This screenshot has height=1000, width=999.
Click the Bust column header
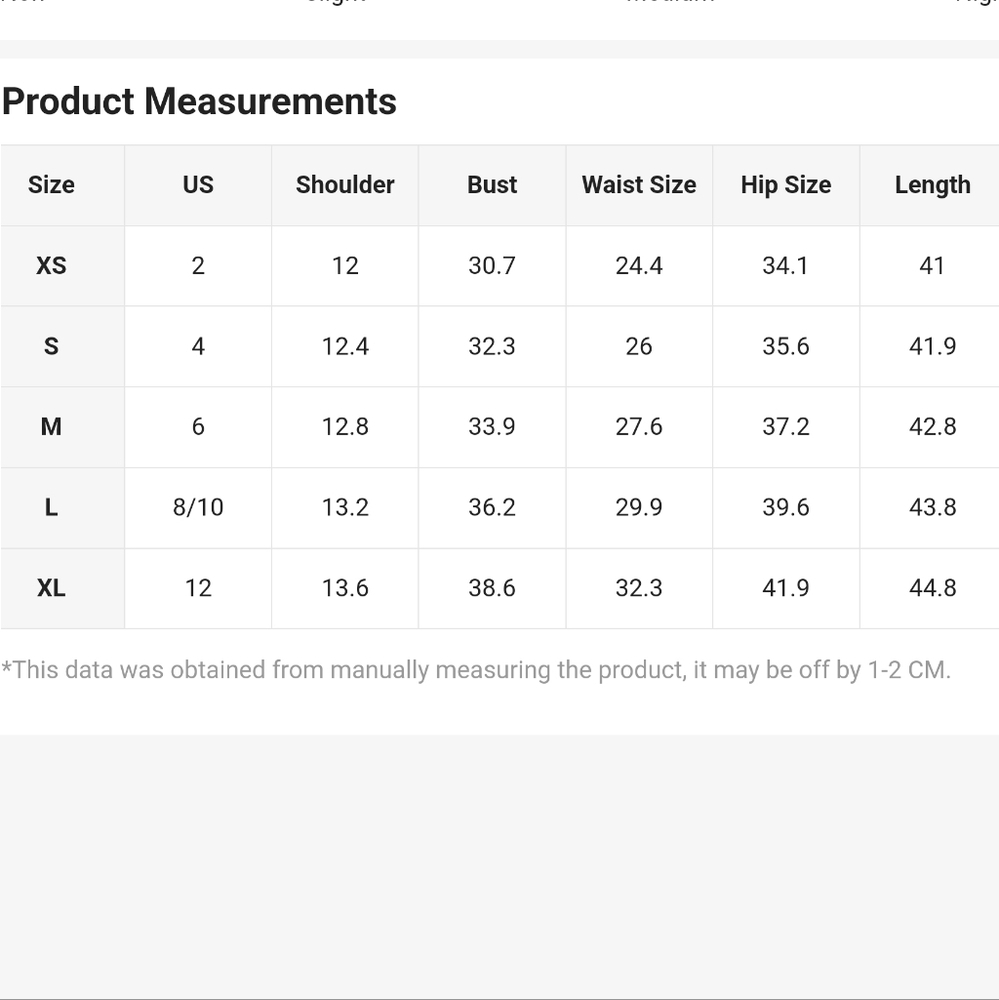(492, 185)
